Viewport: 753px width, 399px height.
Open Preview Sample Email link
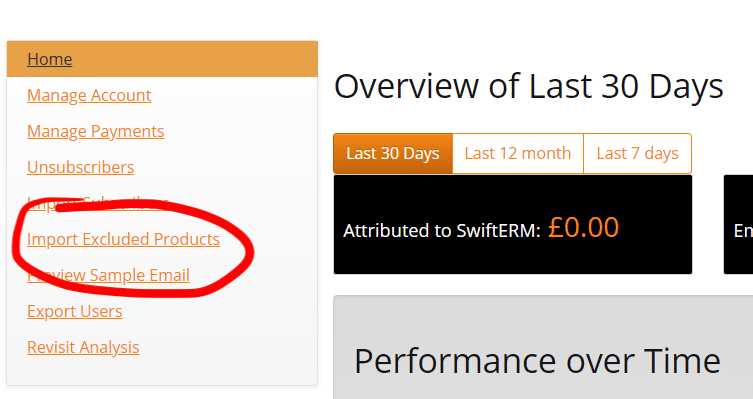click(x=108, y=275)
